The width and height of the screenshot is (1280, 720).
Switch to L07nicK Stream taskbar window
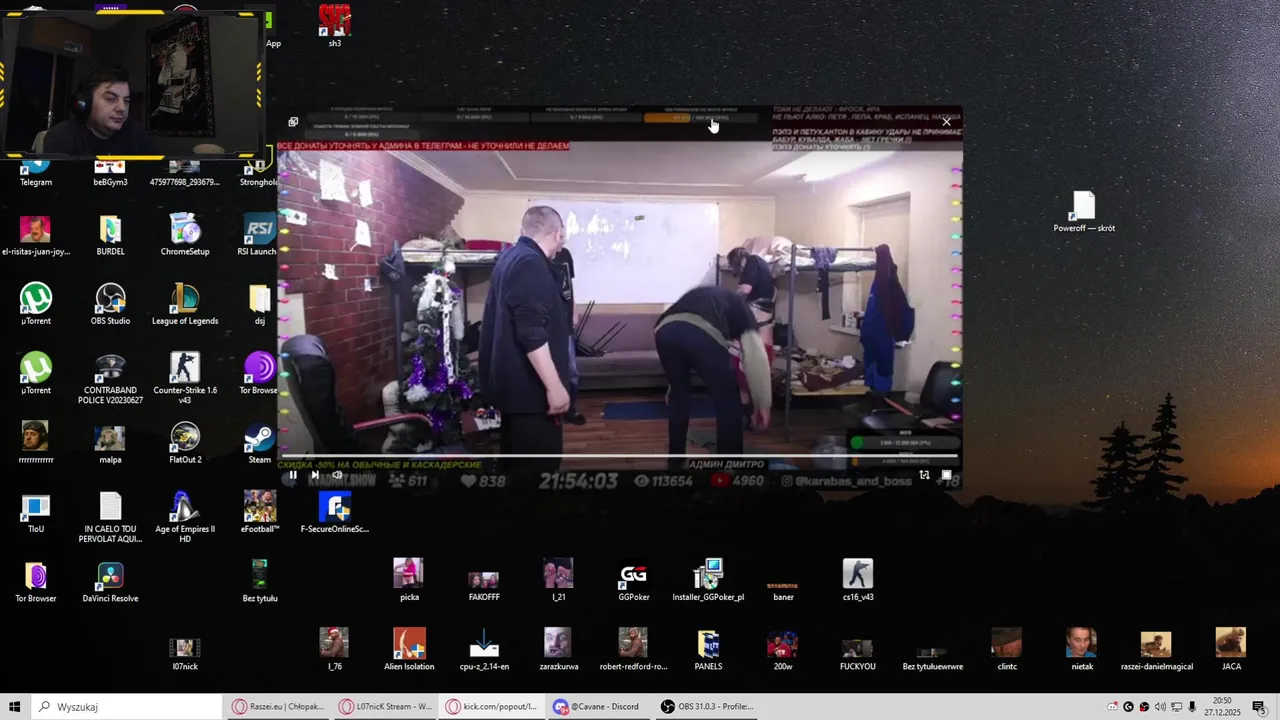click(x=385, y=707)
